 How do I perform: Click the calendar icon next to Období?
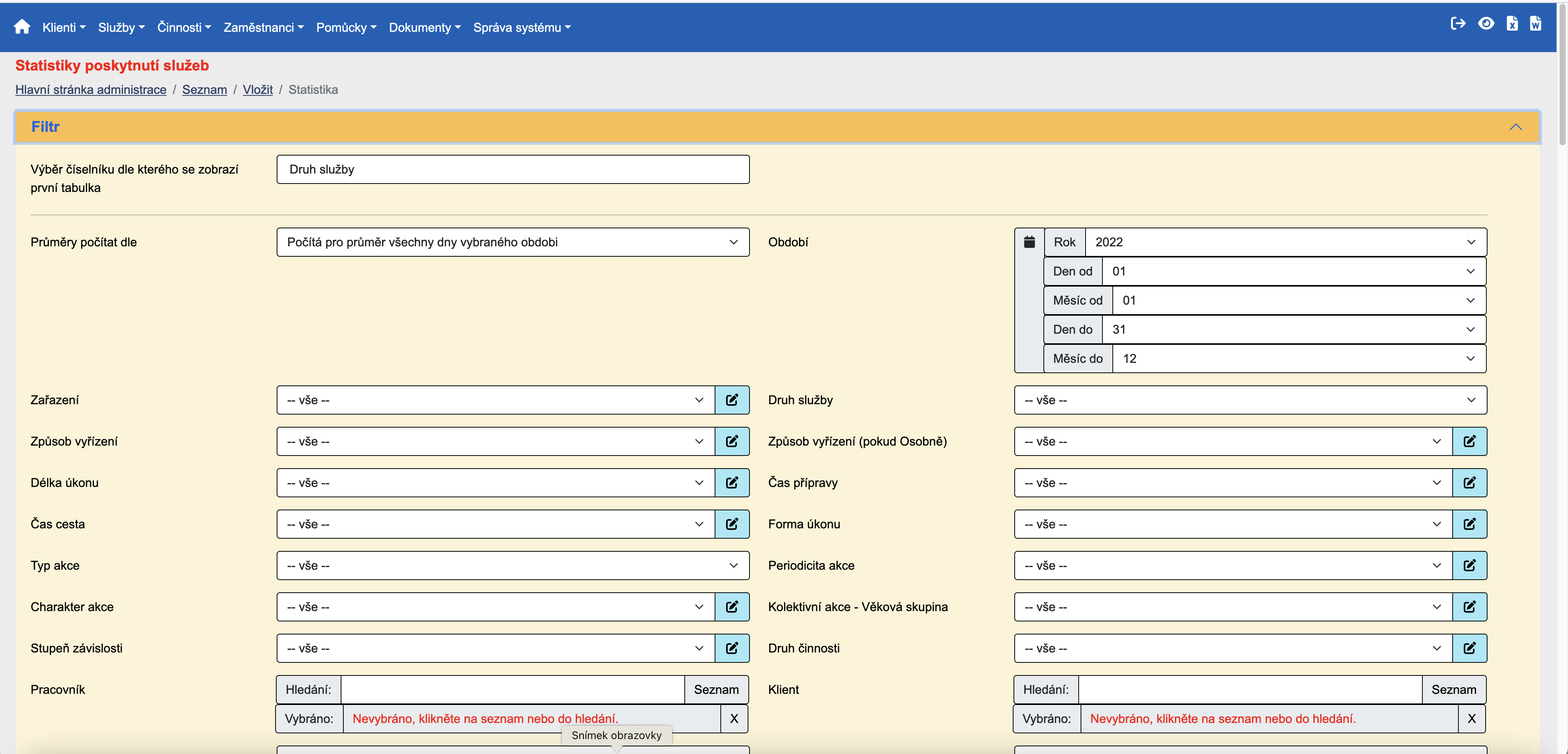[1029, 242]
